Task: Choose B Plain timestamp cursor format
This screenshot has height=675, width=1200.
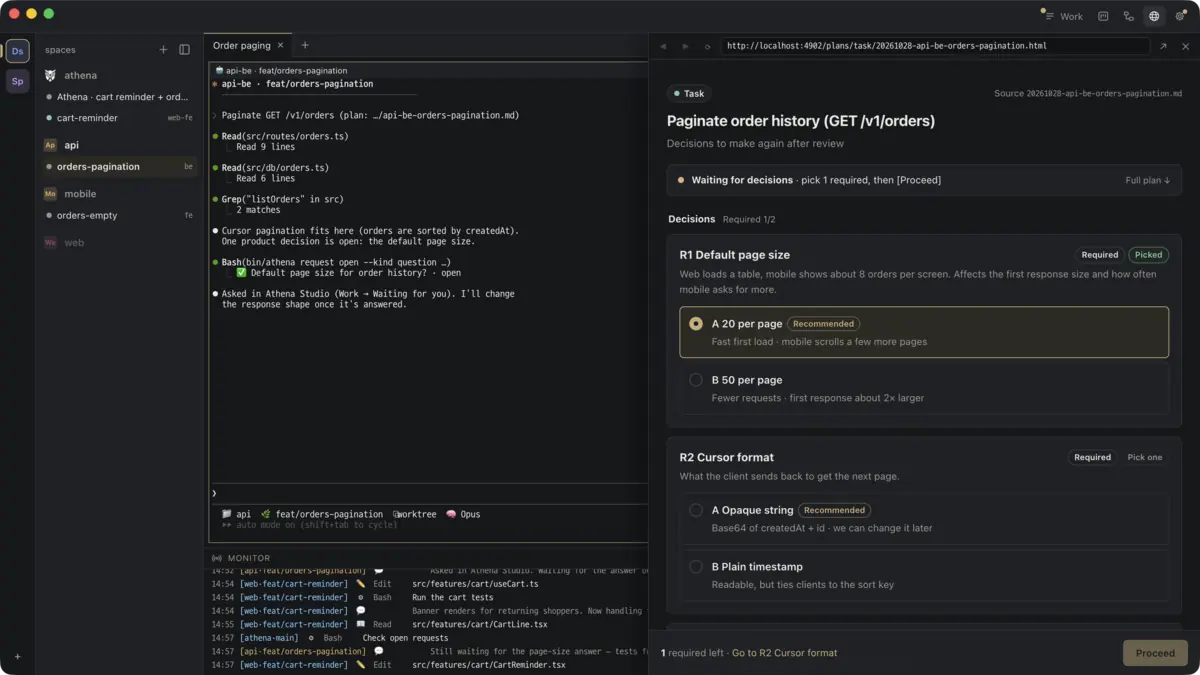Action: click(x=924, y=574)
